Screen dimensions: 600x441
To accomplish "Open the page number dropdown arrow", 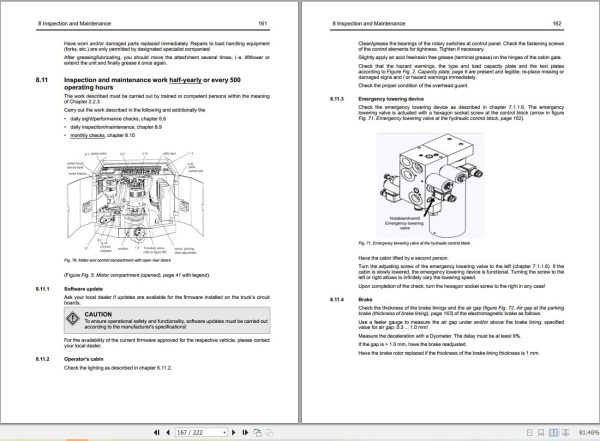I will click(x=225, y=433).
